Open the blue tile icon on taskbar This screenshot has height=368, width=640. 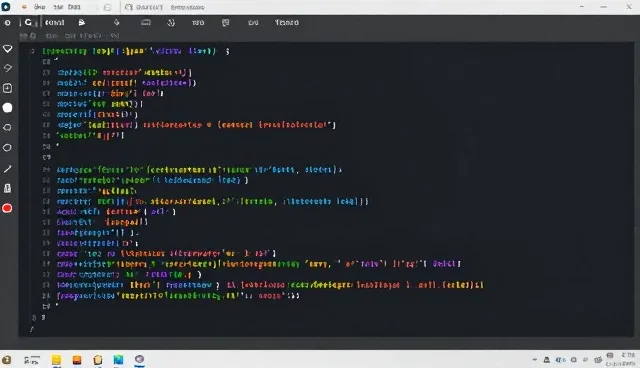[x=118, y=360]
